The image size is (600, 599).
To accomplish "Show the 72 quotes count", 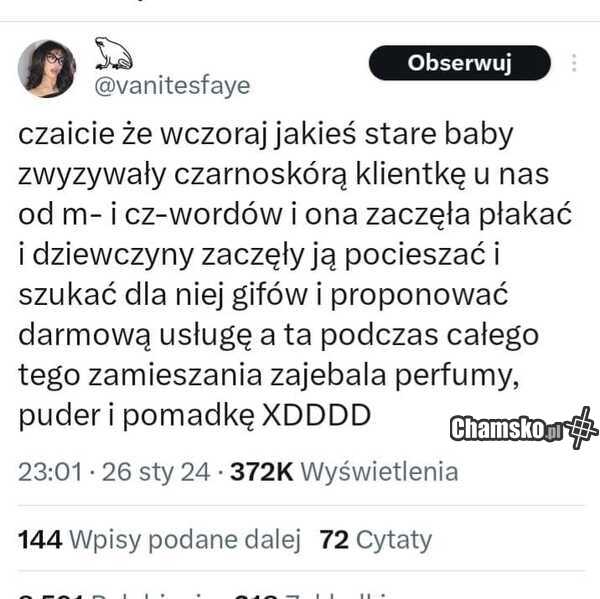I will pos(334,540).
